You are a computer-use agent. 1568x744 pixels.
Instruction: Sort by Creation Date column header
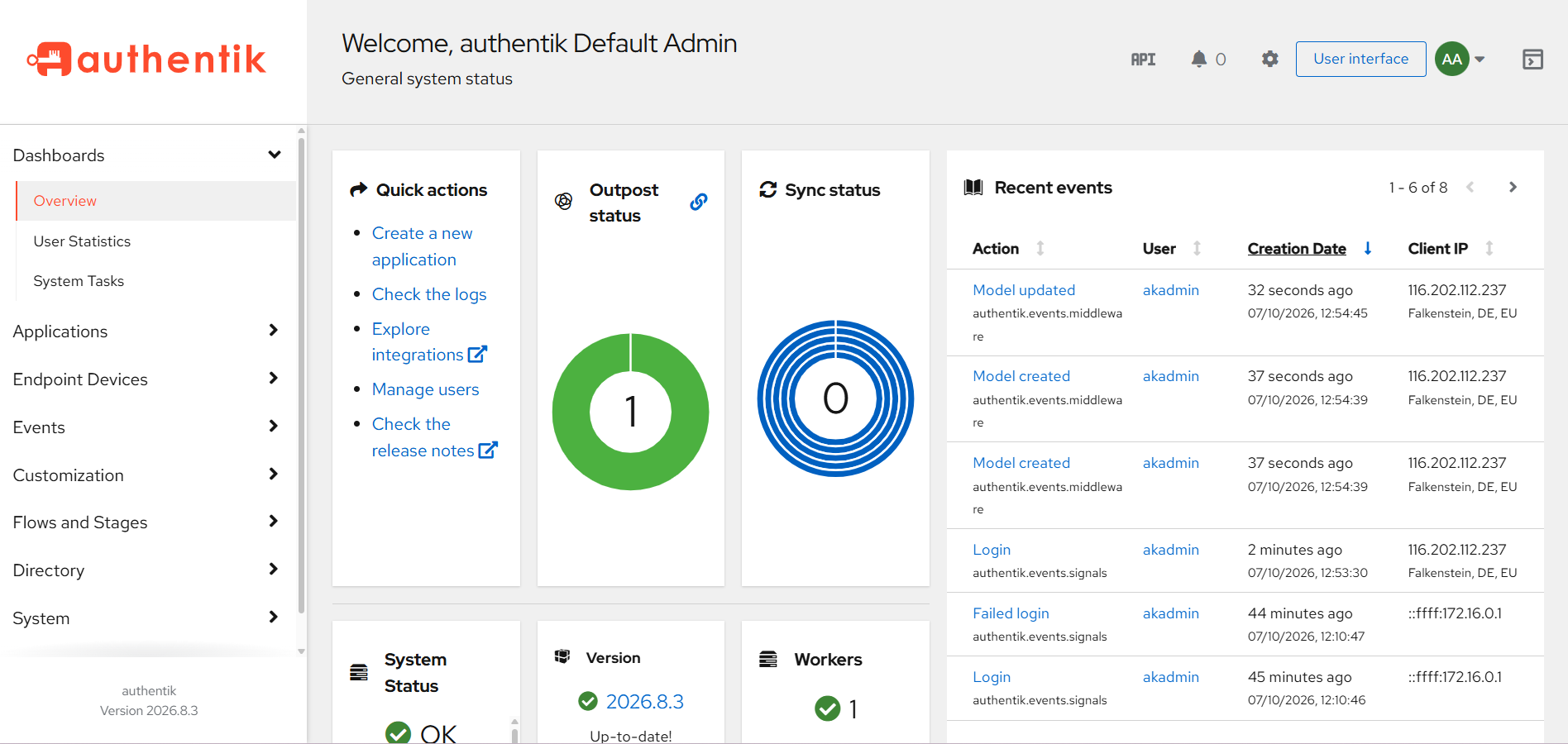[1297, 249]
